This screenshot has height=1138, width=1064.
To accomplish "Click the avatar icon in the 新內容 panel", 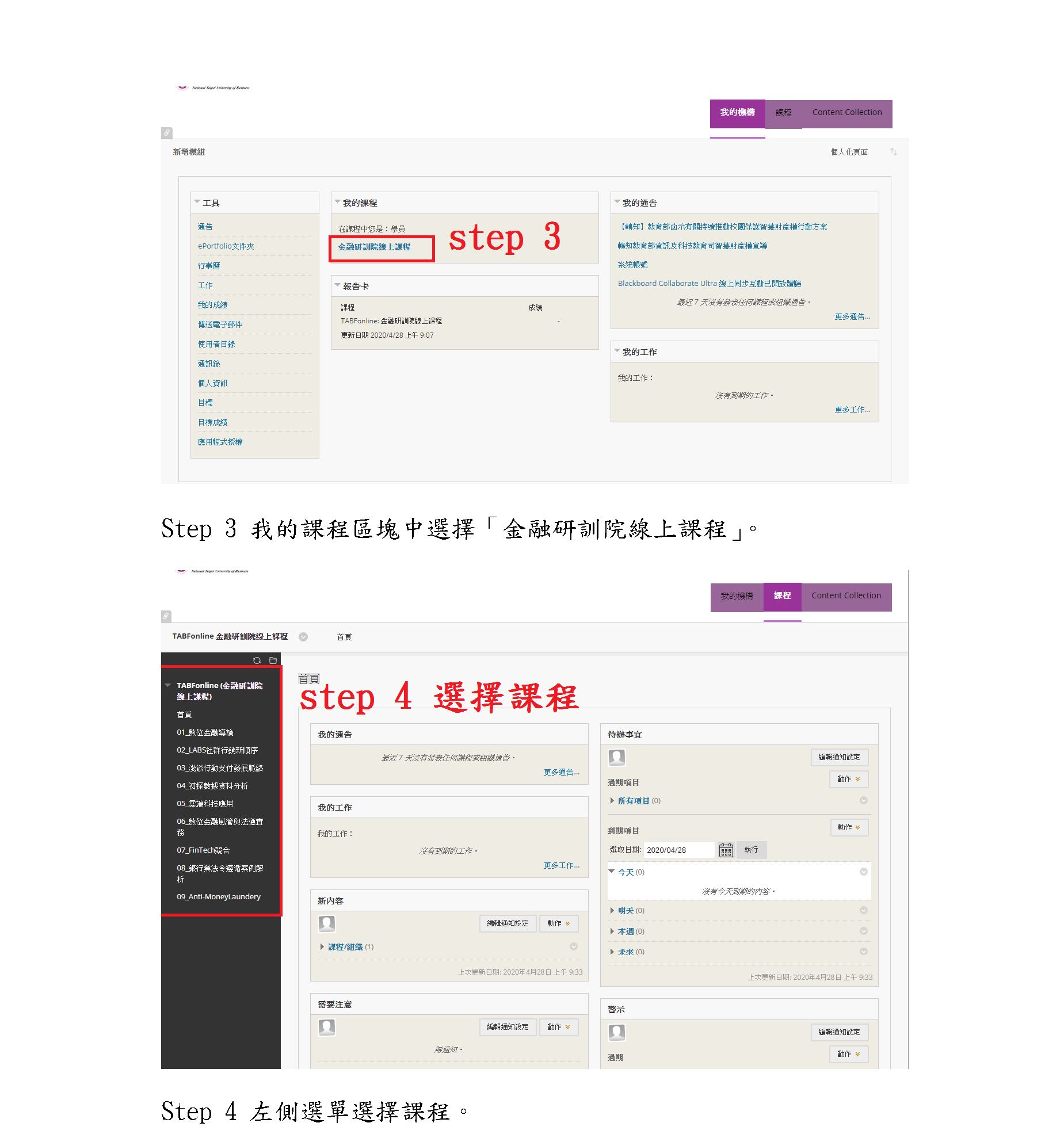I will point(327,923).
